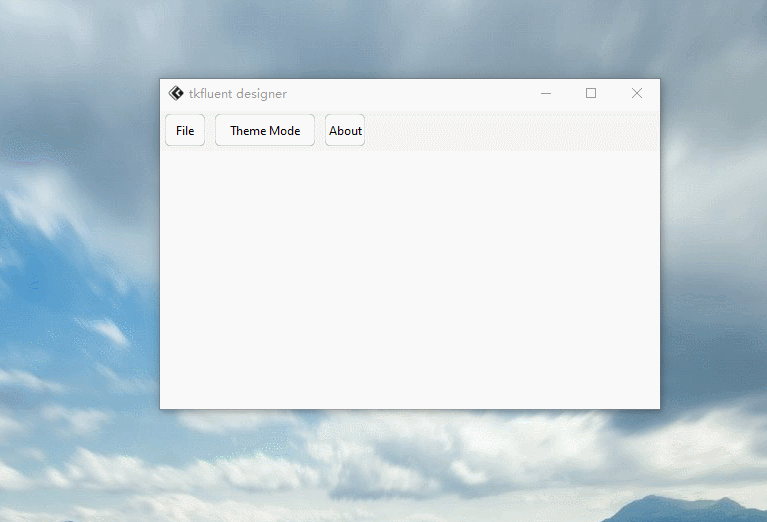Minimize the tkfluent designer window

click(x=546, y=93)
